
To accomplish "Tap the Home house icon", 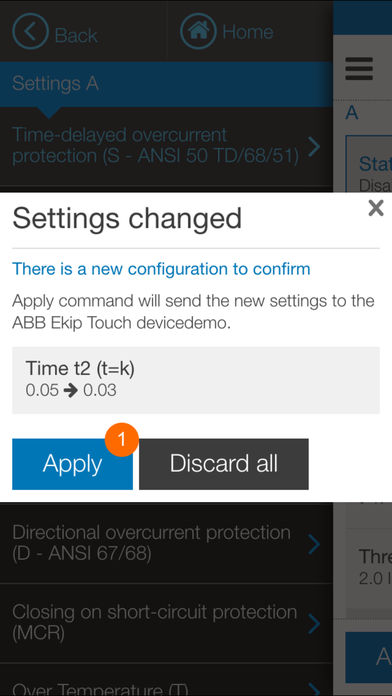I will point(198,31).
